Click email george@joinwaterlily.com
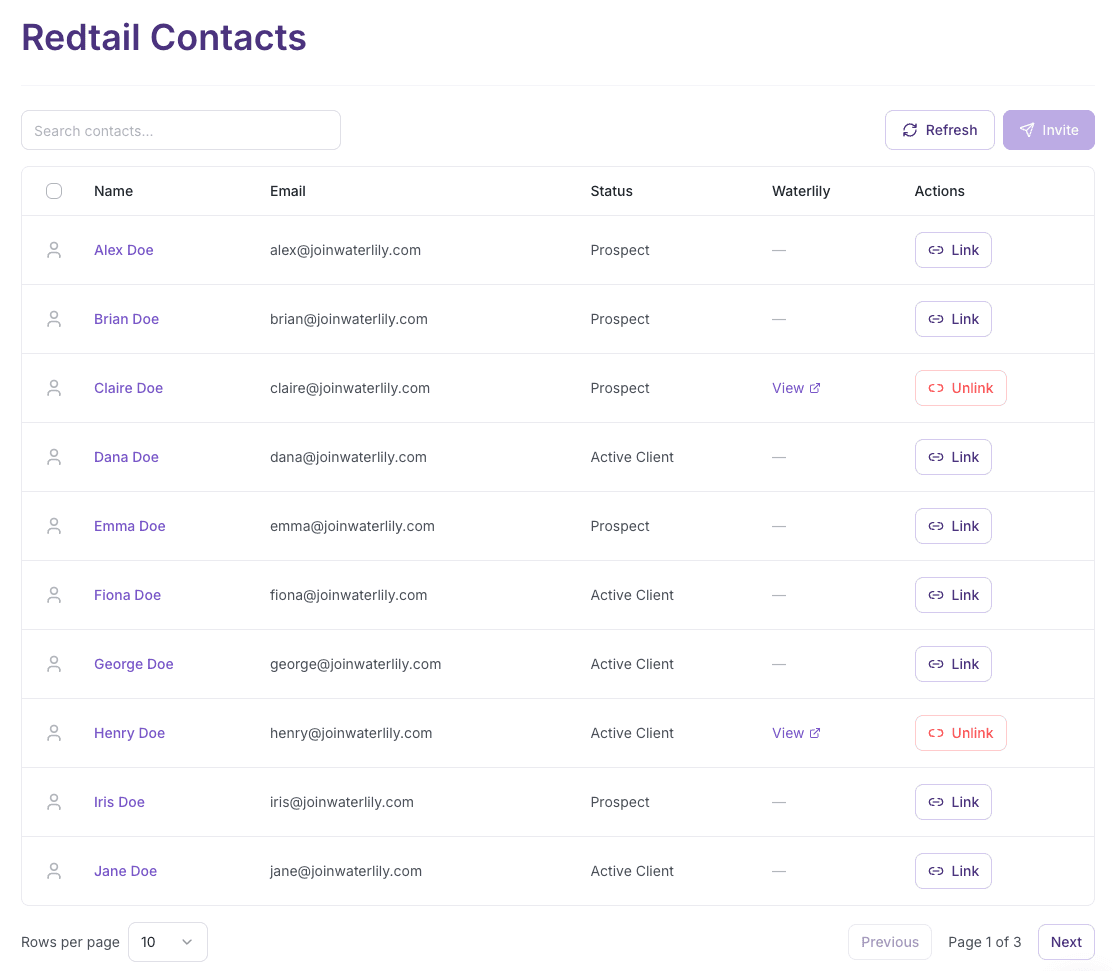The height and width of the screenshot is (971, 1113). coord(355,664)
